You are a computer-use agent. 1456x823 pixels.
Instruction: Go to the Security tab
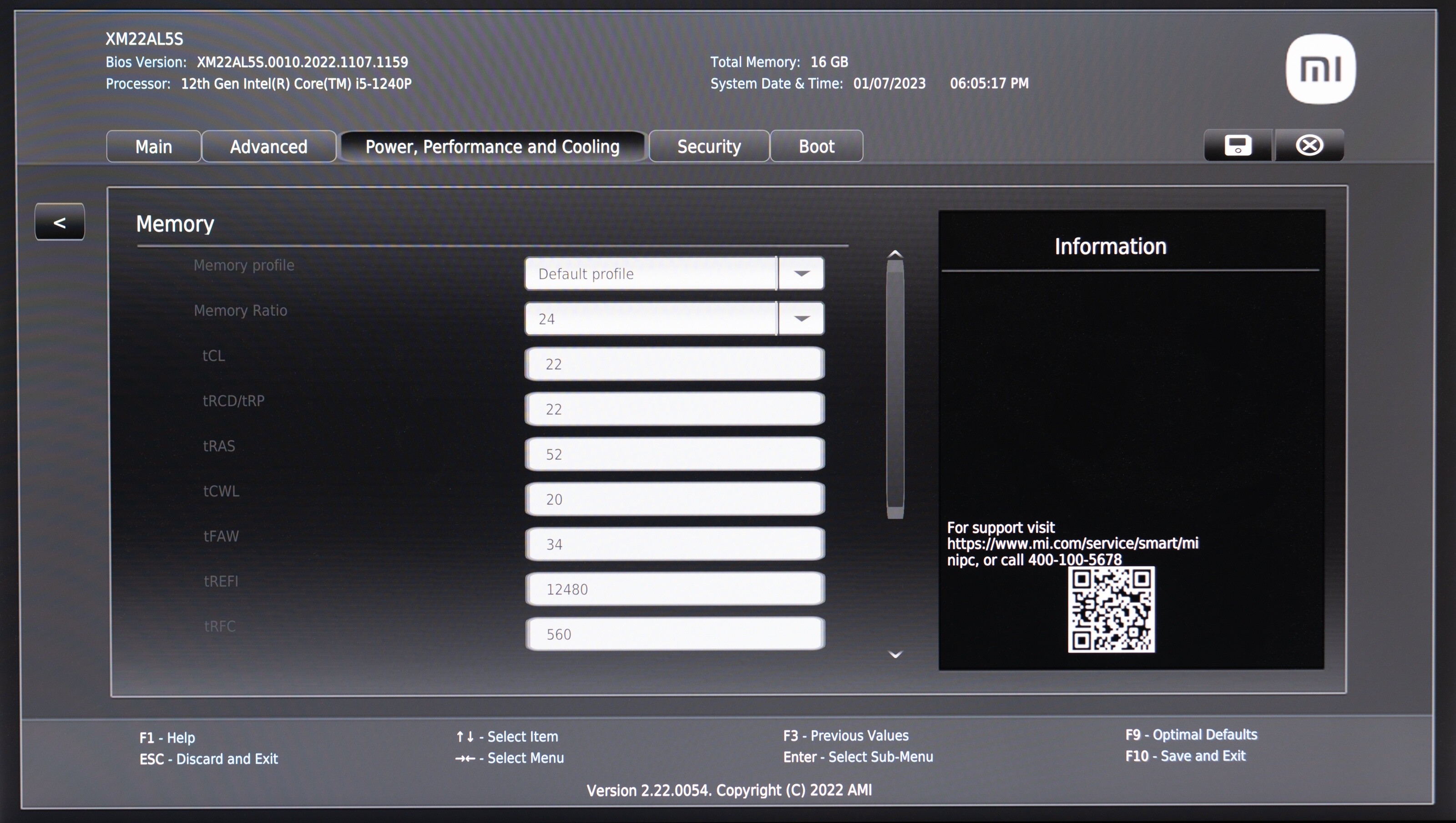709,147
